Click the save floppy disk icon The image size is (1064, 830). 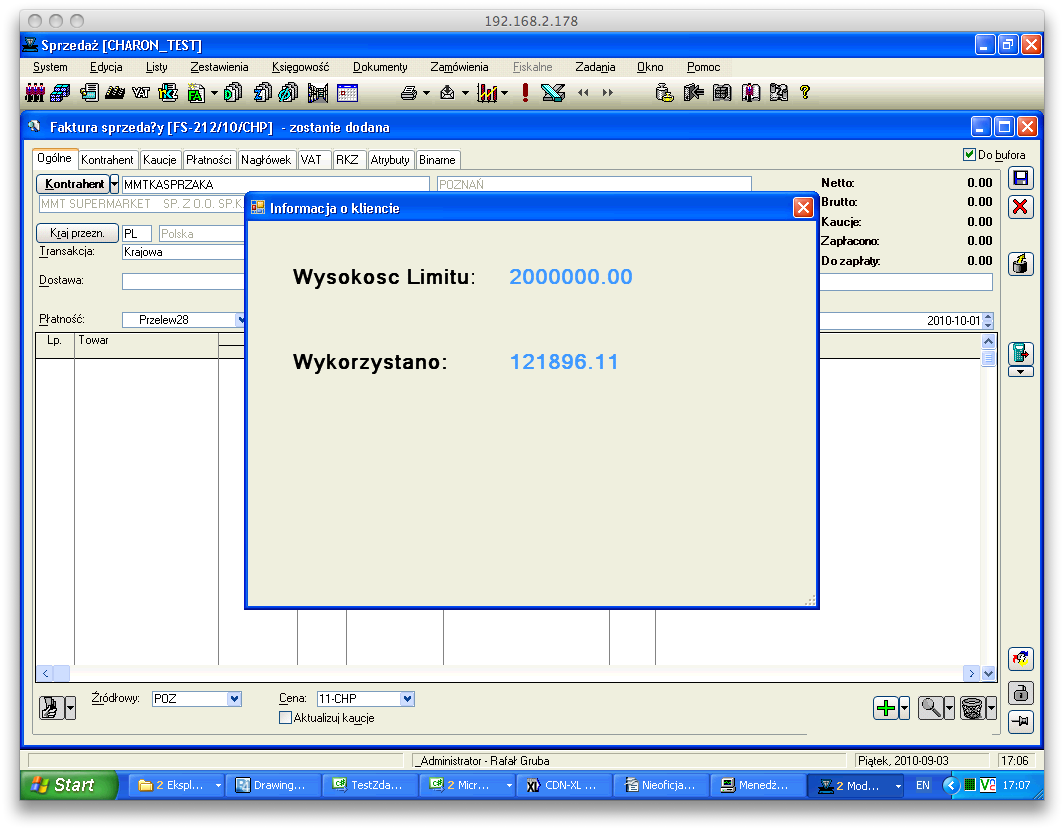pyautogui.click(x=1020, y=178)
